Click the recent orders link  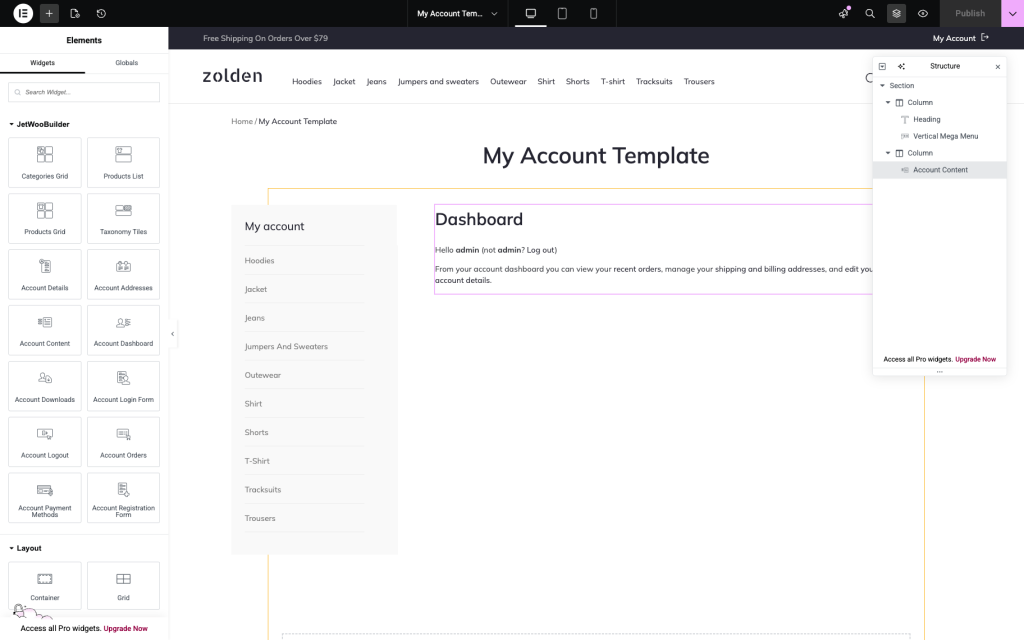pyautogui.click(x=637, y=269)
